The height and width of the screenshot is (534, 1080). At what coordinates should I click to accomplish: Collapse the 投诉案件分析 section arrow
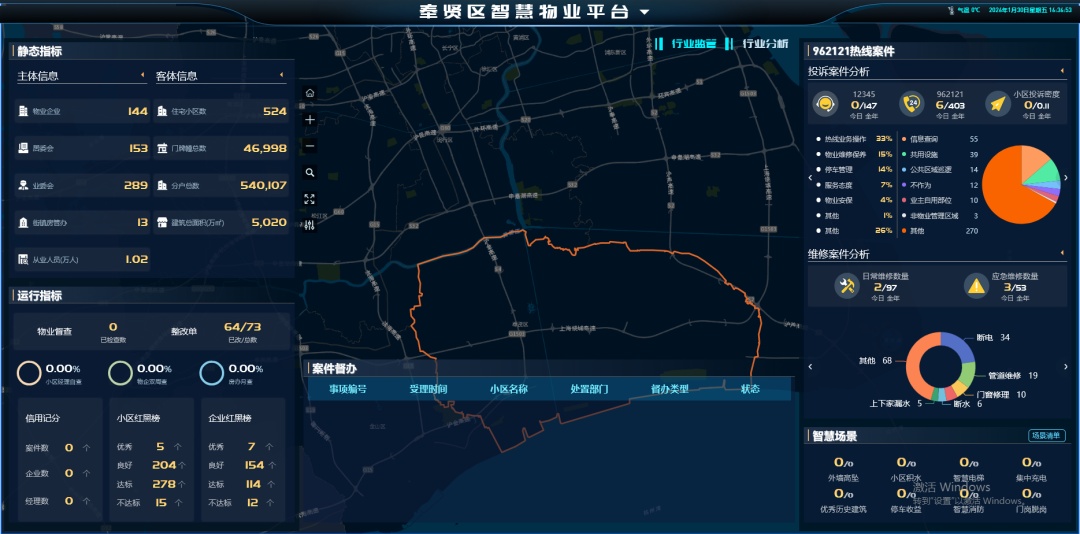click(x=1062, y=71)
